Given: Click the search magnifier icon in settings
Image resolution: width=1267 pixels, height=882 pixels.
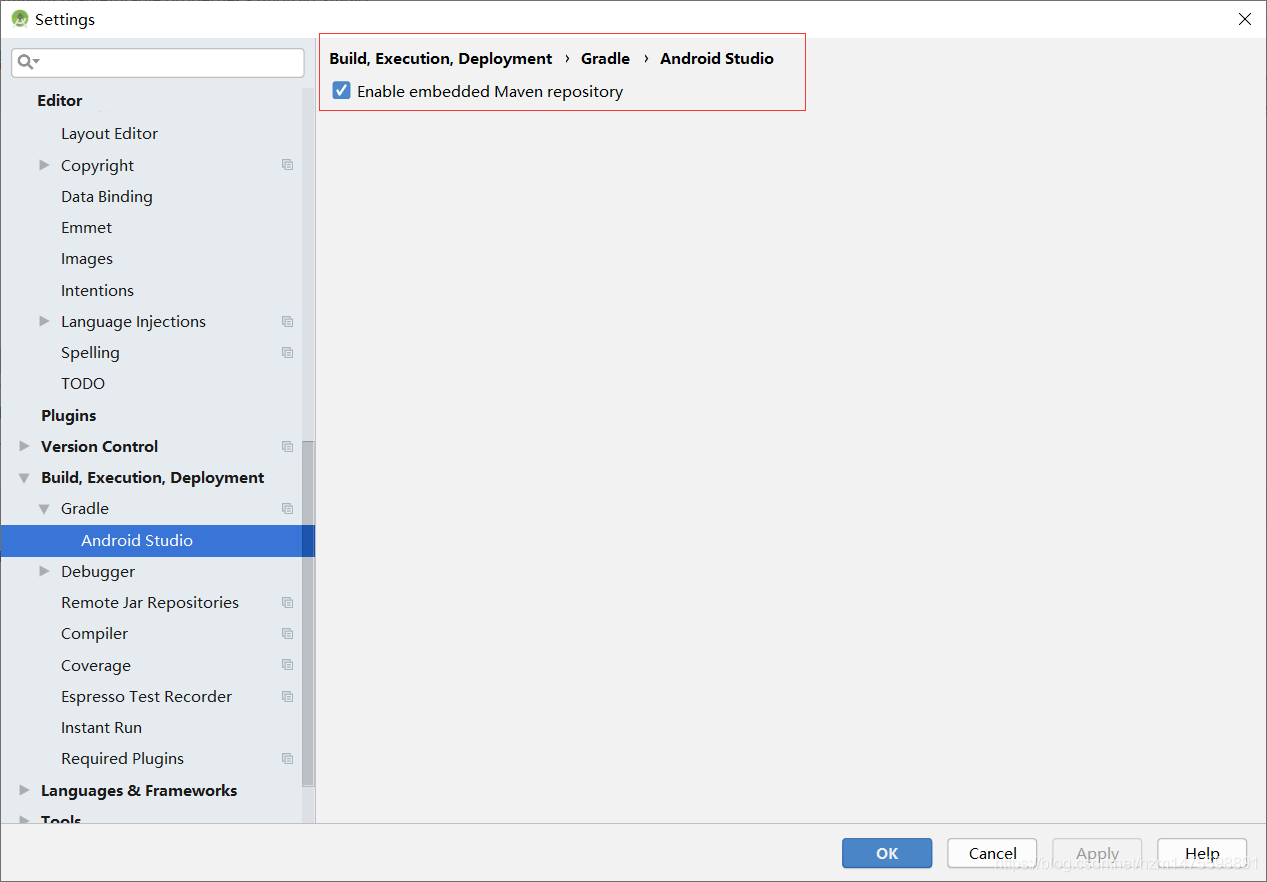Looking at the screenshot, I should (27, 62).
